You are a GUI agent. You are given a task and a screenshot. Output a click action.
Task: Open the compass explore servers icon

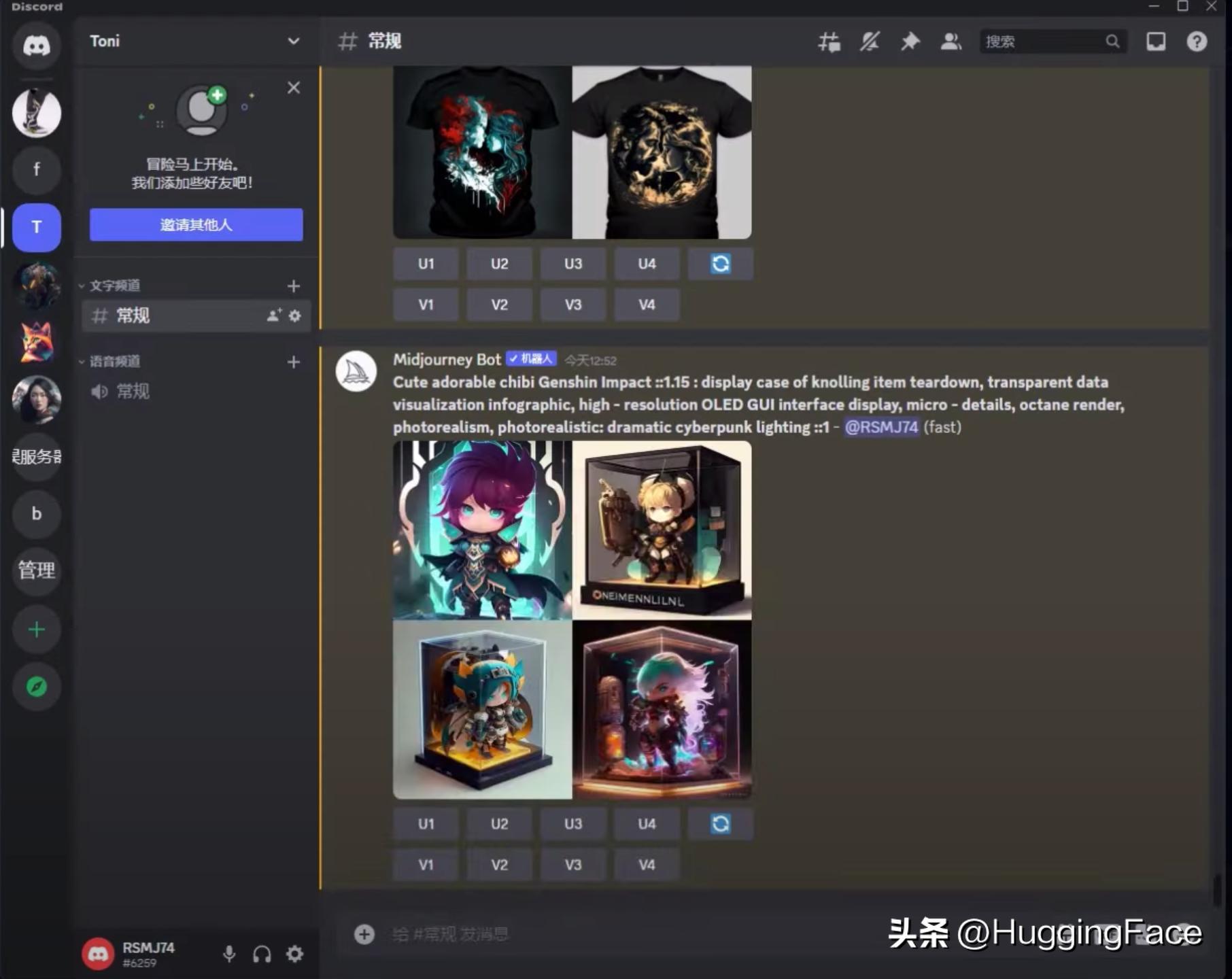click(x=37, y=687)
